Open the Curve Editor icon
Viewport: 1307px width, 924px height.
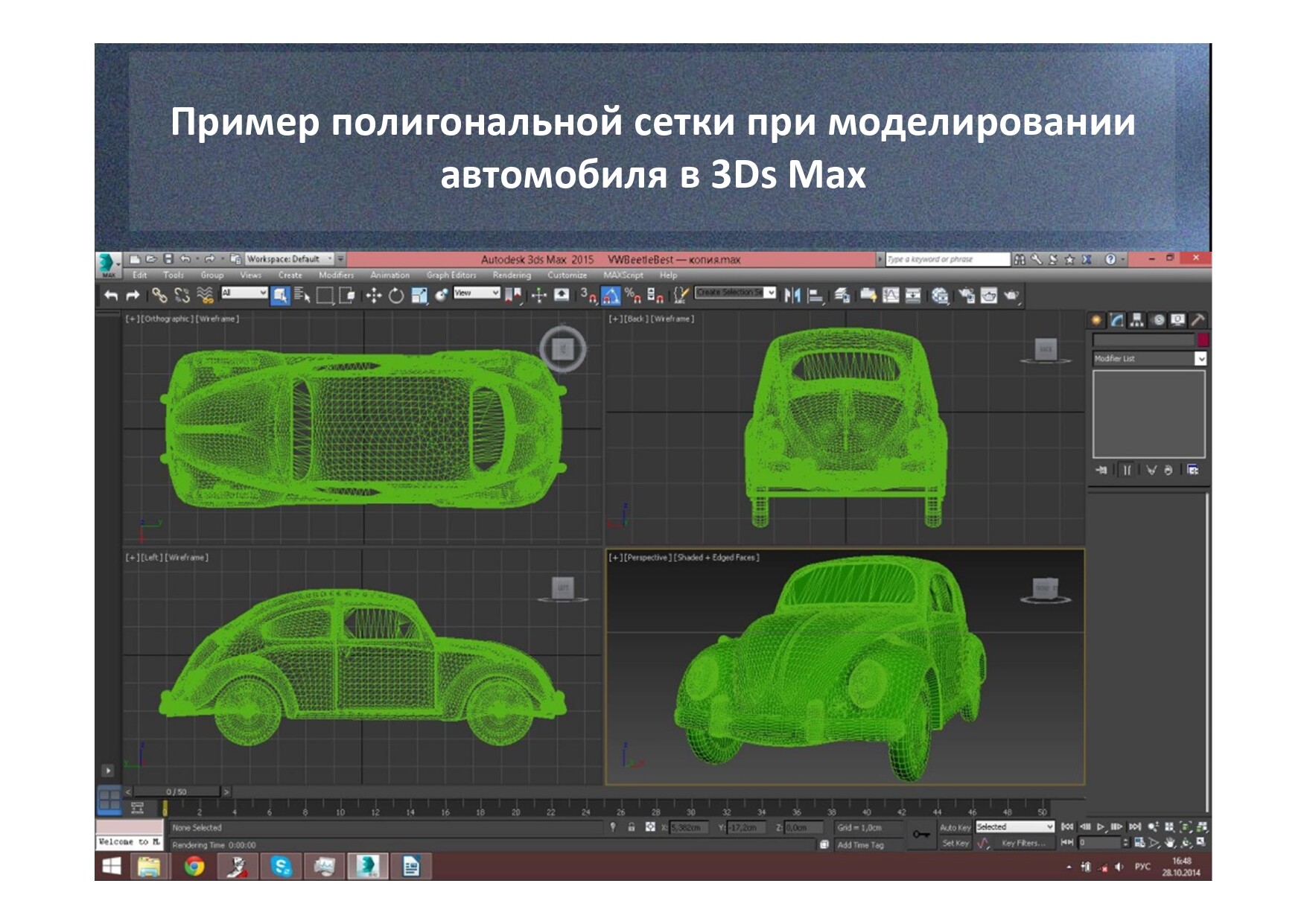[891, 296]
